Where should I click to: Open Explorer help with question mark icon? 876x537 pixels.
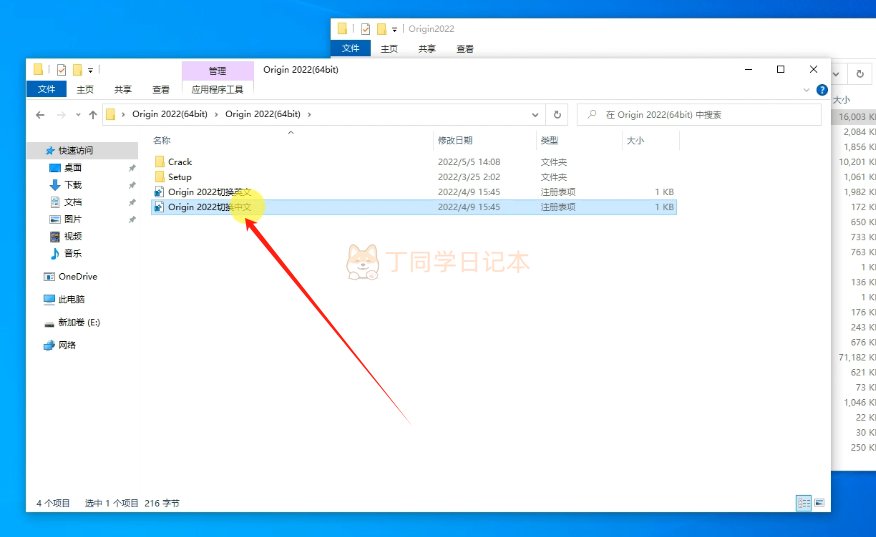(x=822, y=89)
